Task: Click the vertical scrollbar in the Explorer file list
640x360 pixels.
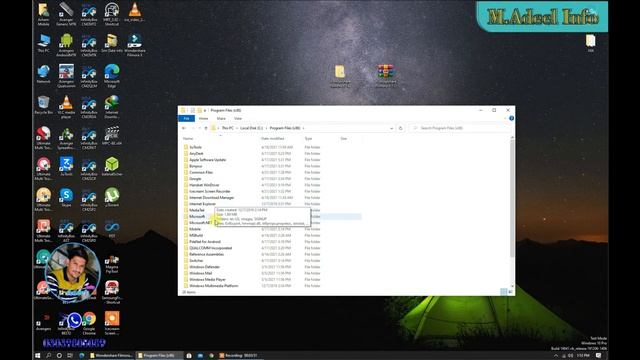Action: click(512, 198)
